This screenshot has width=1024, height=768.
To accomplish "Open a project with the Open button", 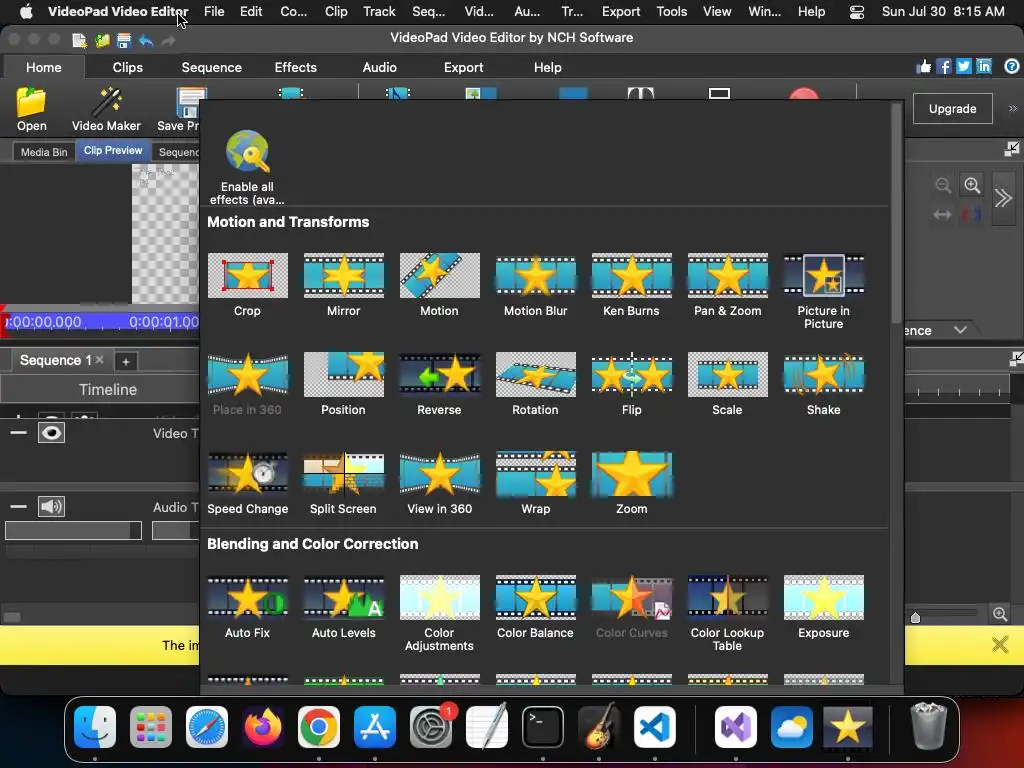I will (31, 110).
